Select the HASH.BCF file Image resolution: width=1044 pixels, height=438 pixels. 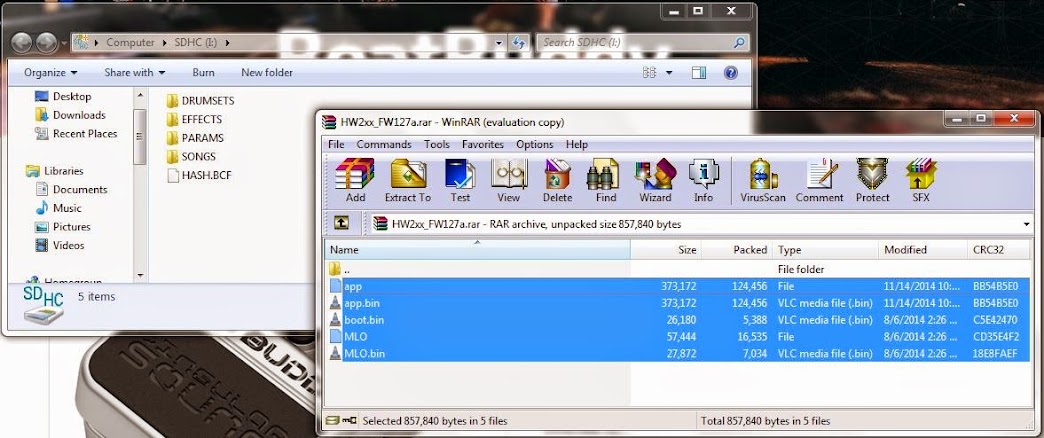[x=198, y=176]
